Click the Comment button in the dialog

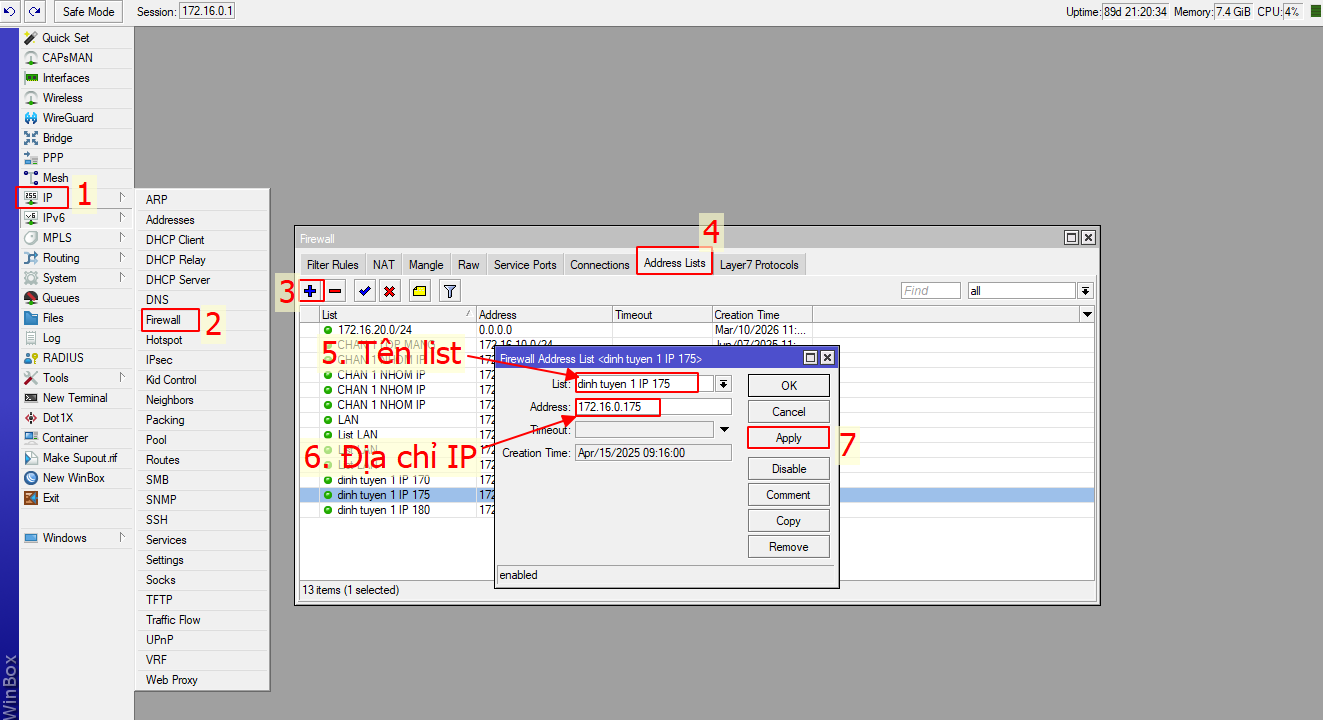[x=788, y=494]
